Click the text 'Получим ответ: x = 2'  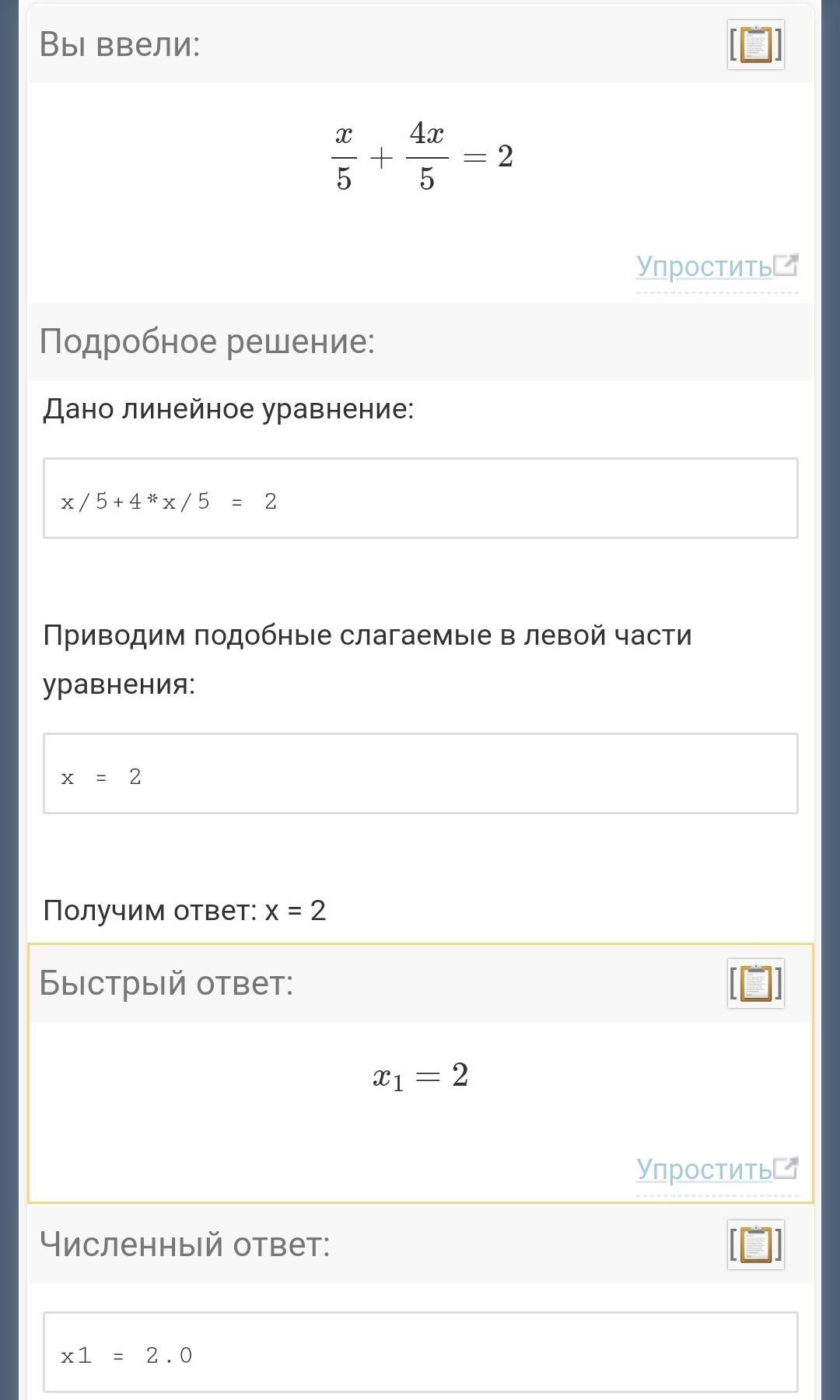[184, 910]
